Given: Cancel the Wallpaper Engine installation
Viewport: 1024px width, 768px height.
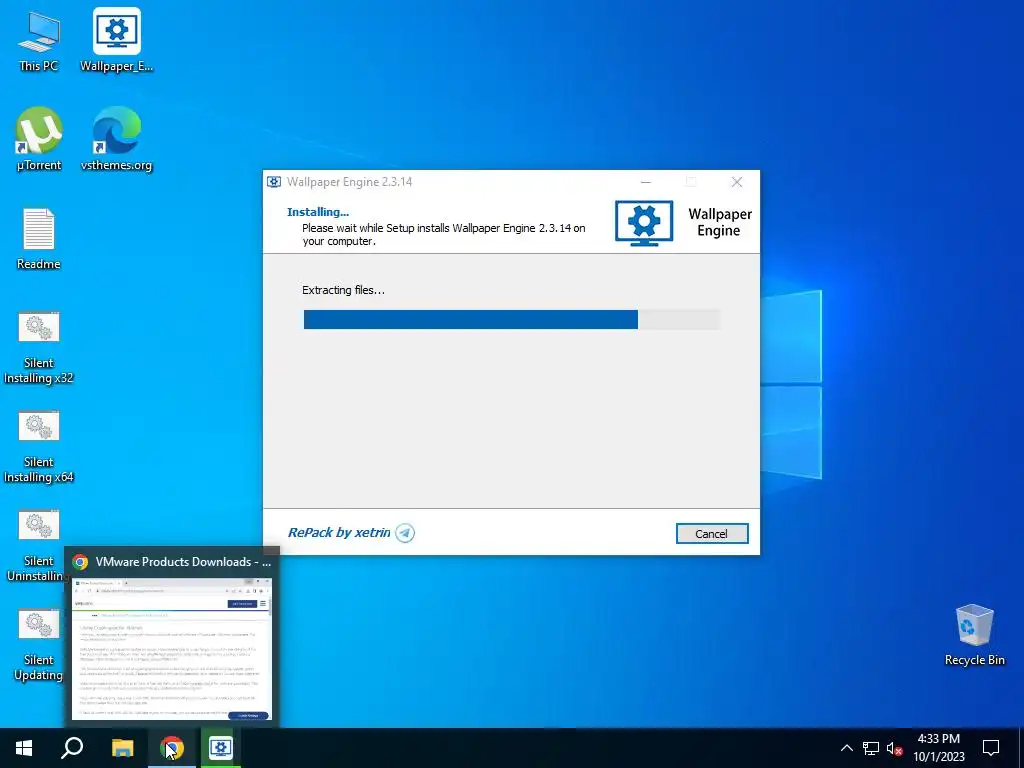Looking at the screenshot, I should coord(712,534).
